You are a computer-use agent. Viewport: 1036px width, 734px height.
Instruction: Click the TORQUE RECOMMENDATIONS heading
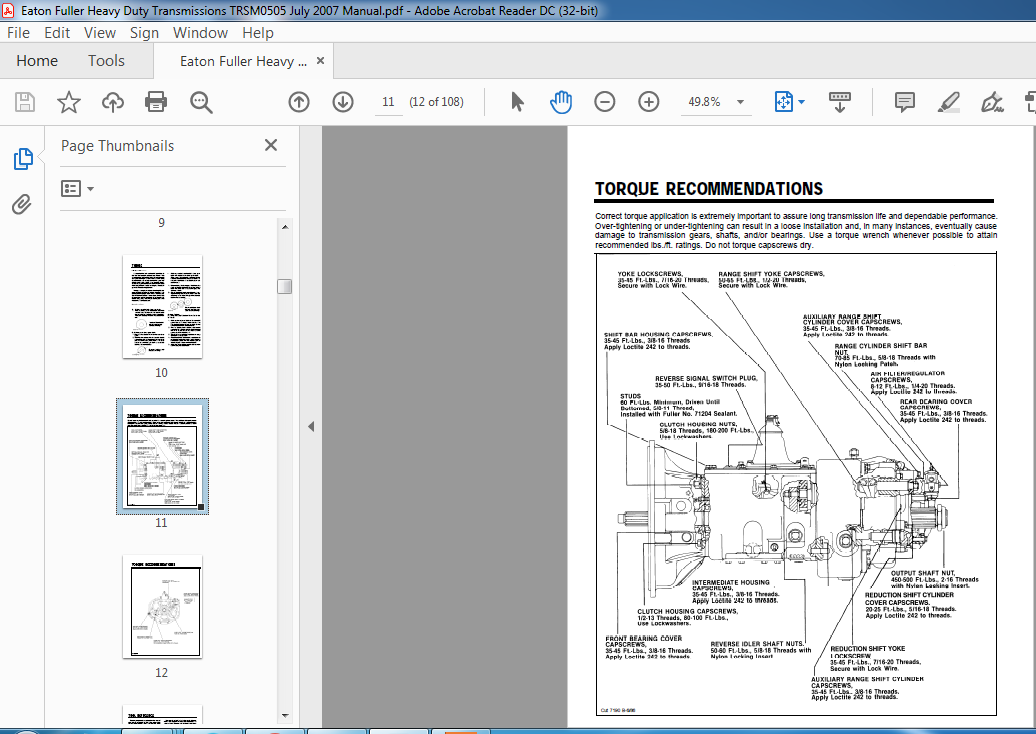pyautogui.click(x=708, y=189)
